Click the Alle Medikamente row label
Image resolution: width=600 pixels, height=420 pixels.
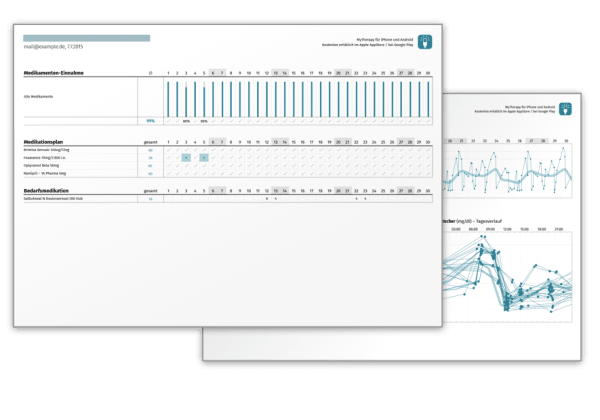[x=38, y=97]
